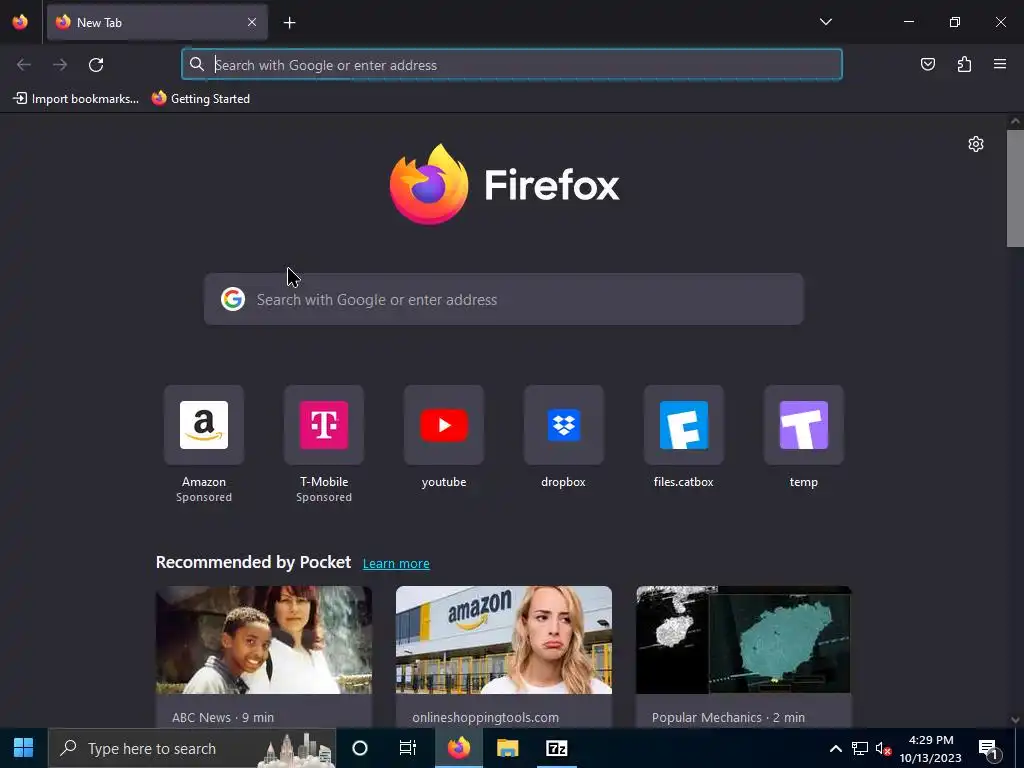Open the onlineshoppingtools.com amazon story thumbnail
Image resolution: width=1024 pixels, height=768 pixels.
pos(504,640)
